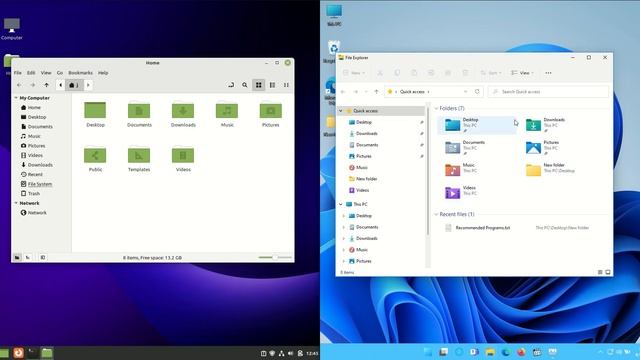Click the Up arrow in File Explorer
The height and width of the screenshot is (360, 640).
(x=376, y=92)
